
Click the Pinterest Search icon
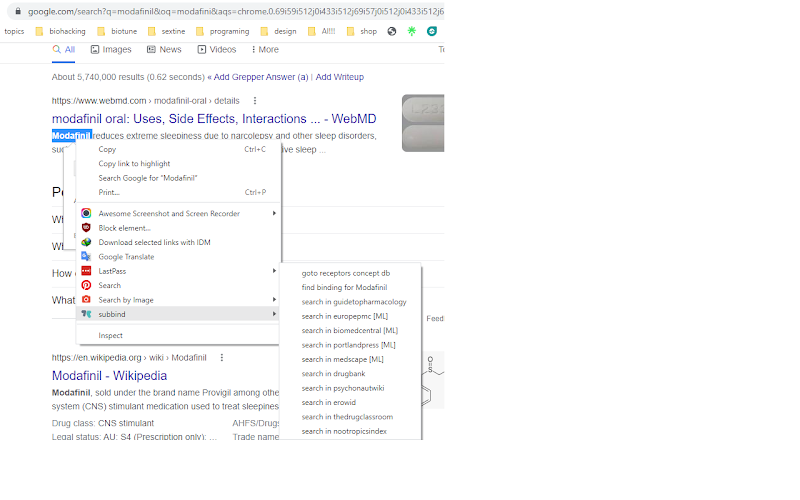click(x=86, y=285)
